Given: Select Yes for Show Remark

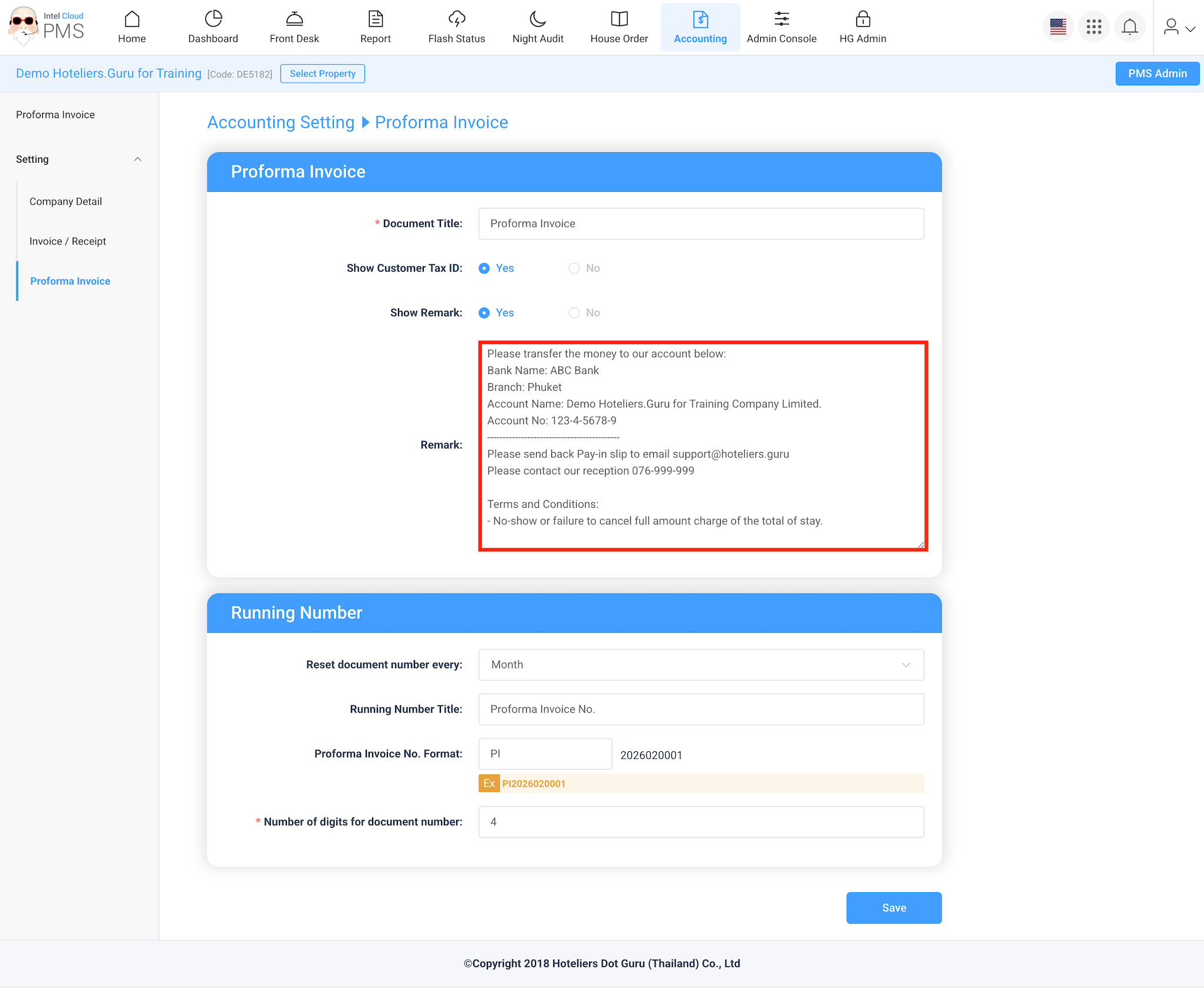Looking at the screenshot, I should [484, 313].
